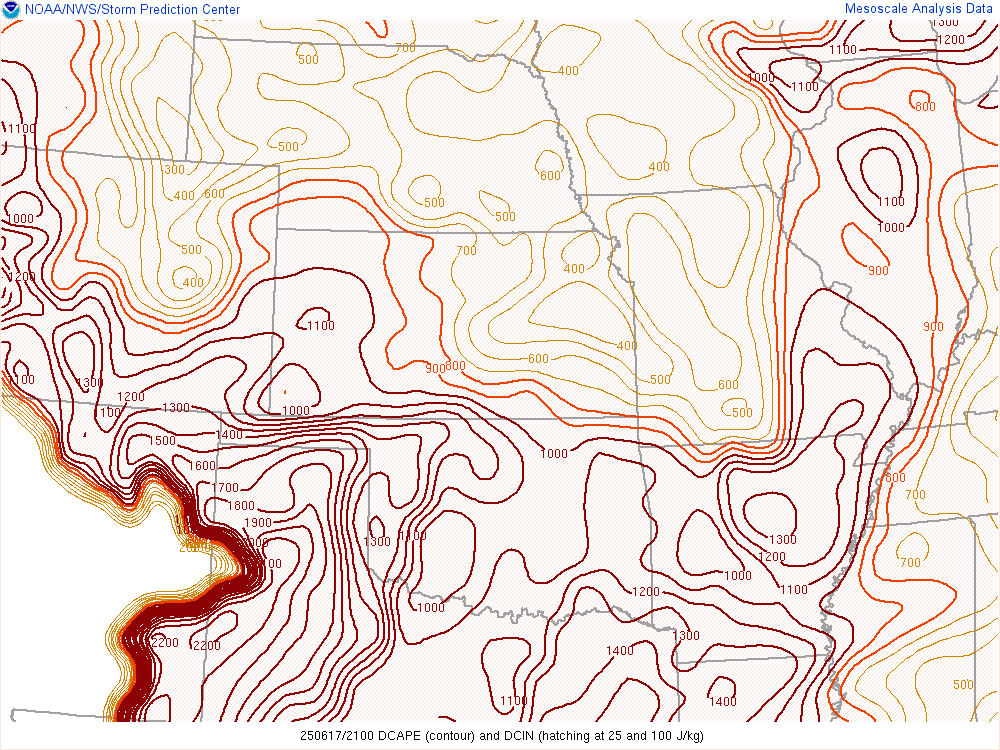Image resolution: width=1000 pixels, height=750 pixels.
Task: Click the NOAA/NWS/Storm Prediction Center header title
Action: pyautogui.click(x=132, y=10)
